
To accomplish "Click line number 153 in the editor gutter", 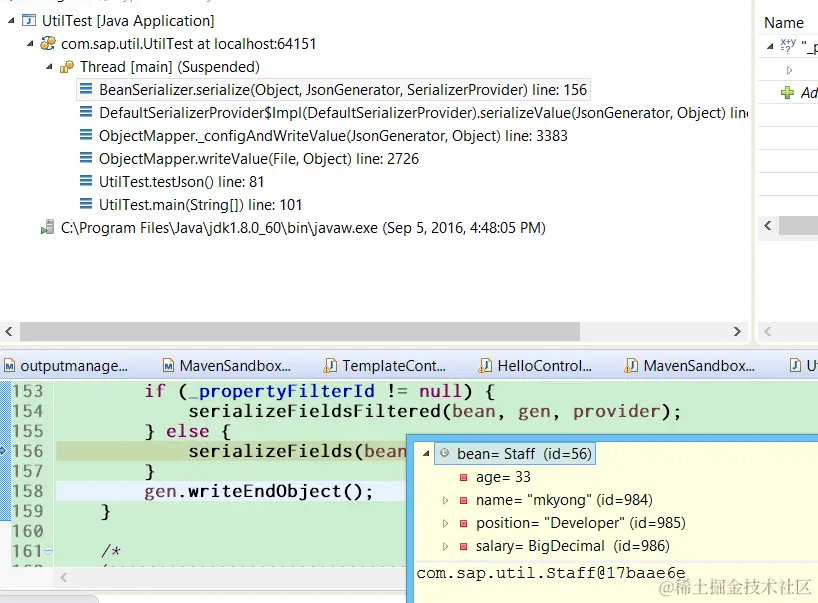I will [x=28, y=391].
